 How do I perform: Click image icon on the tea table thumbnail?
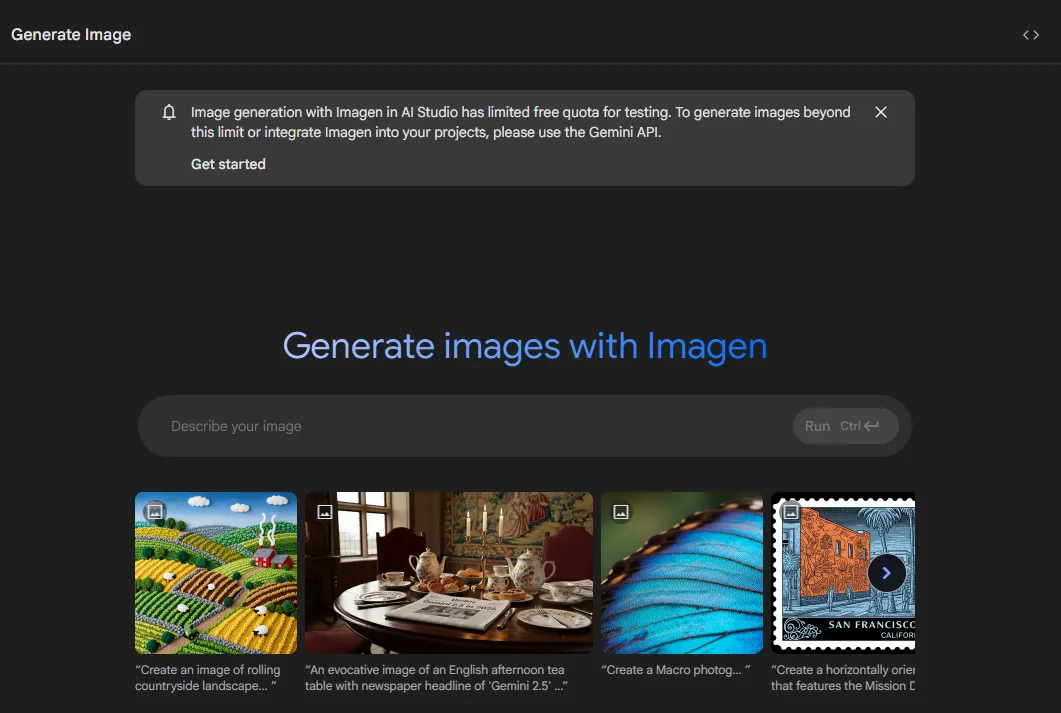pos(325,512)
